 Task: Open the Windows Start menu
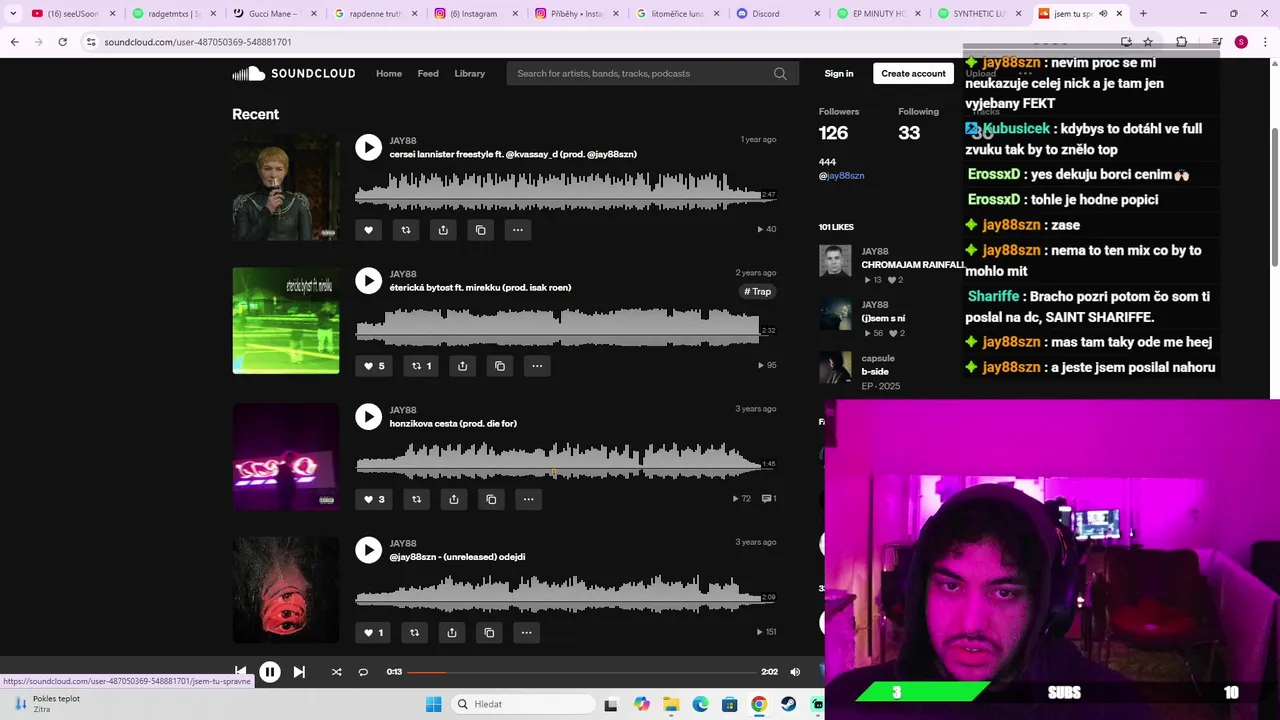click(433, 704)
